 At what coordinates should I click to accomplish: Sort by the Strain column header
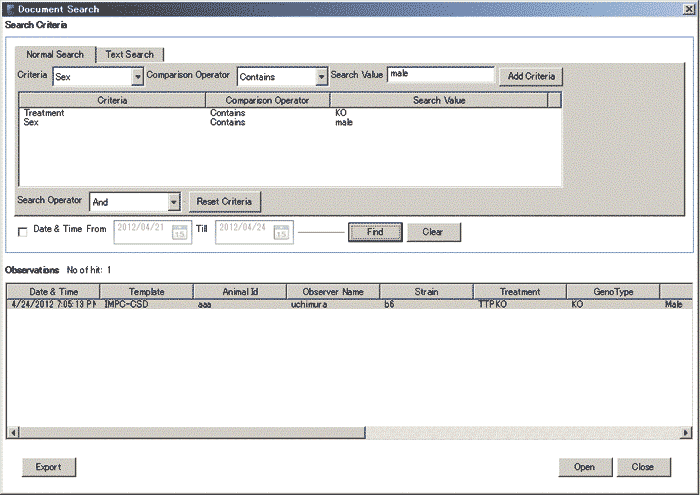(426, 292)
